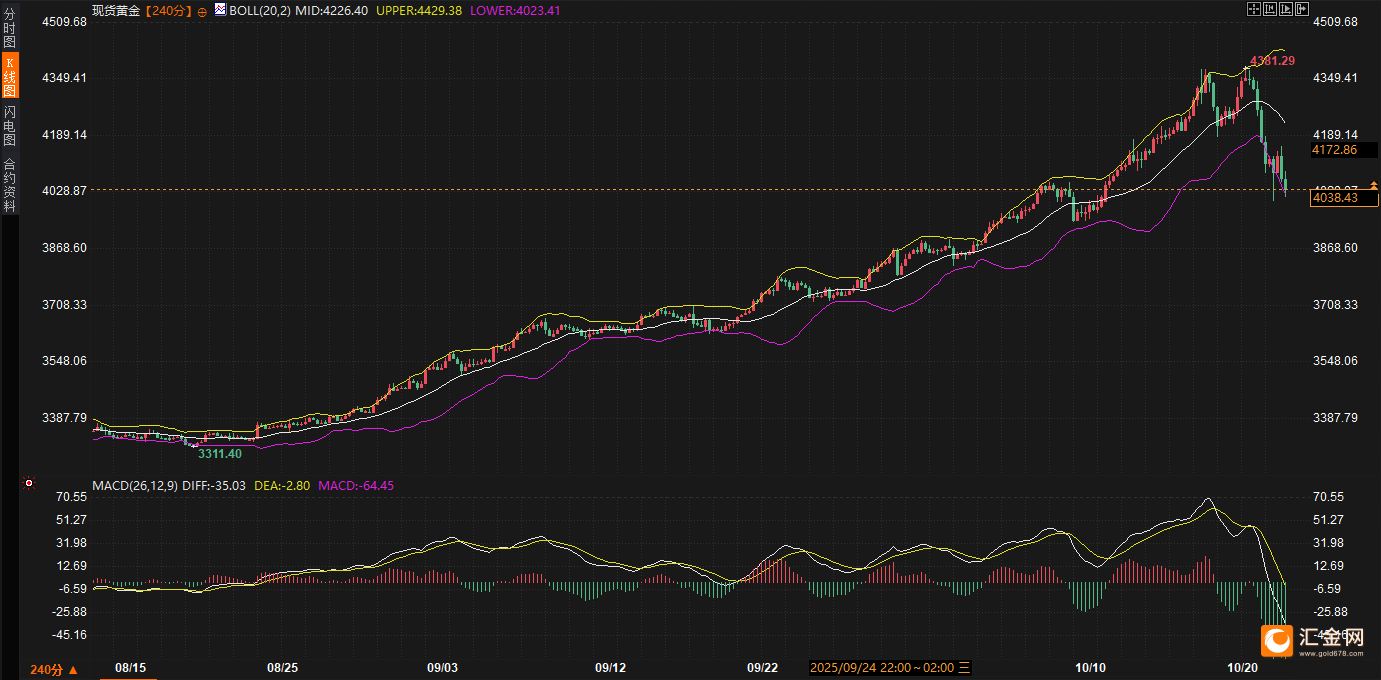The image size is (1381, 680).
Task: Open the MACD(26,12,9) indicator parameters
Action: [134, 486]
